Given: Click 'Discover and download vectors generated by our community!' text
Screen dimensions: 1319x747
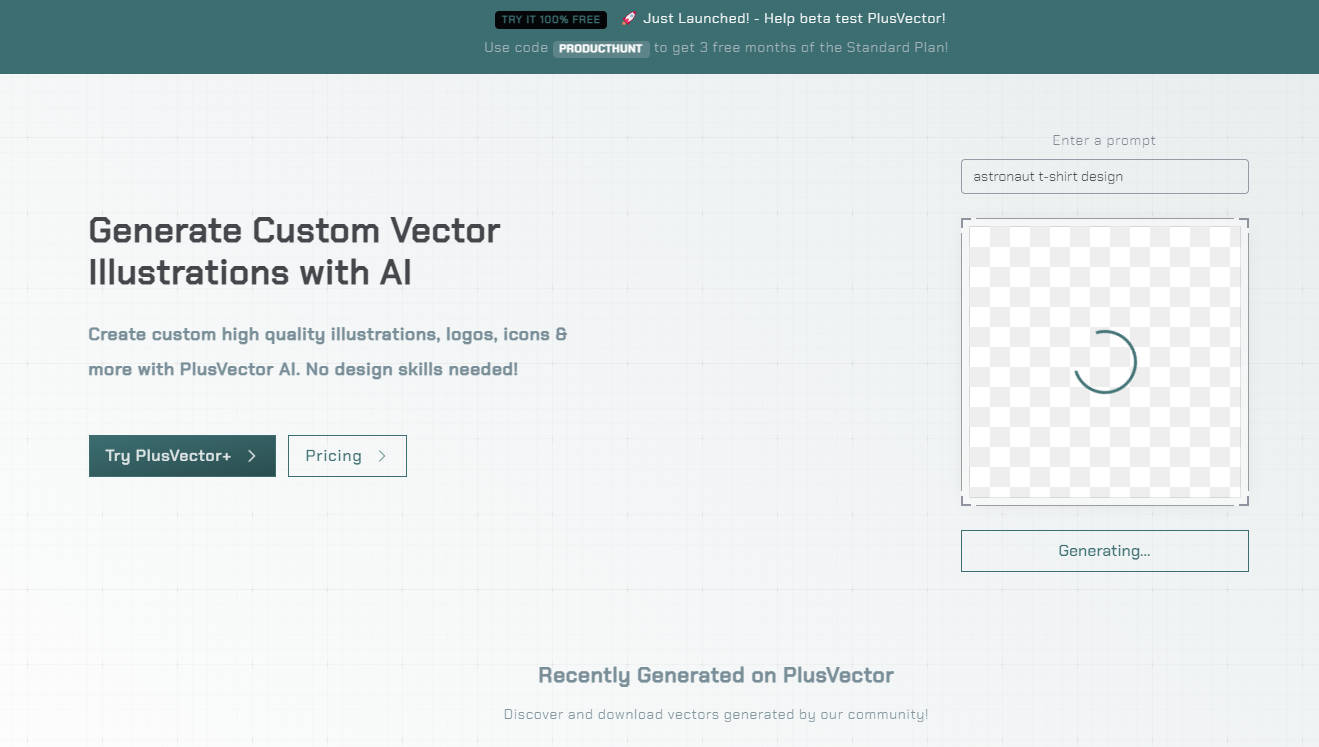Looking at the screenshot, I should coord(716,715).
